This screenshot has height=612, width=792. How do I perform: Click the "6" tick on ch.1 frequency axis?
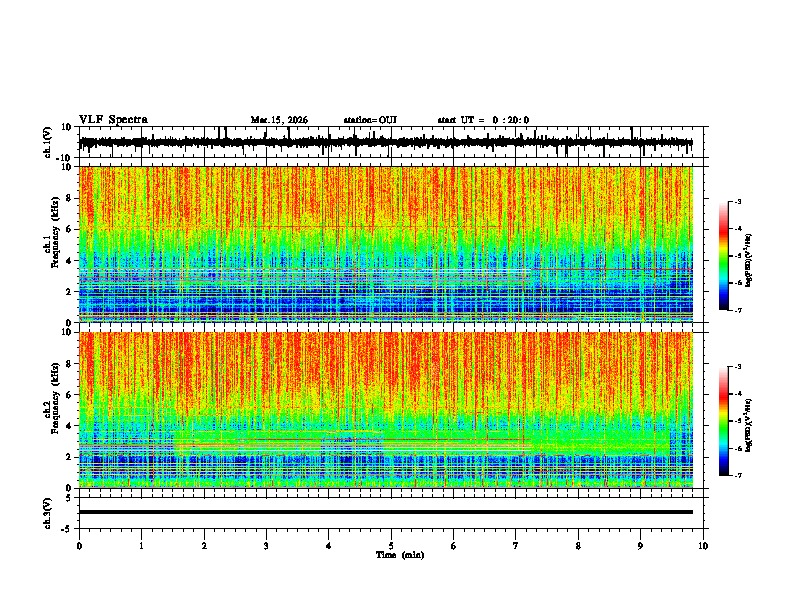(70, 229)
